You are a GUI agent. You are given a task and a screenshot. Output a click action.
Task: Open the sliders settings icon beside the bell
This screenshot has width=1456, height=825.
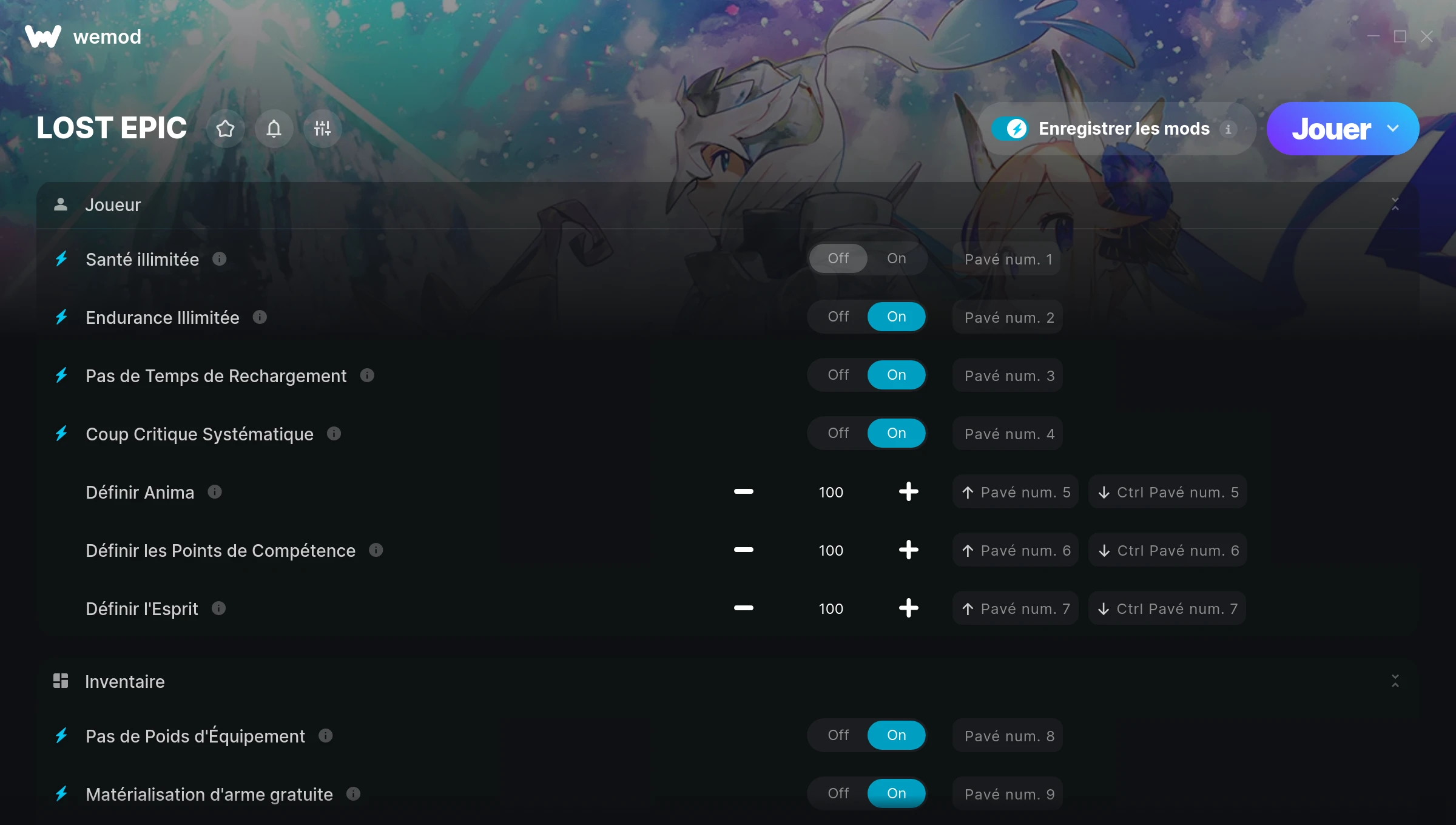(x=322, y=129)
